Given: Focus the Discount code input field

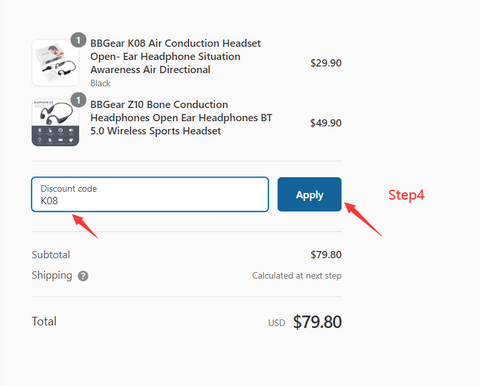Looking at the screenshot, I should coord(150,194).
